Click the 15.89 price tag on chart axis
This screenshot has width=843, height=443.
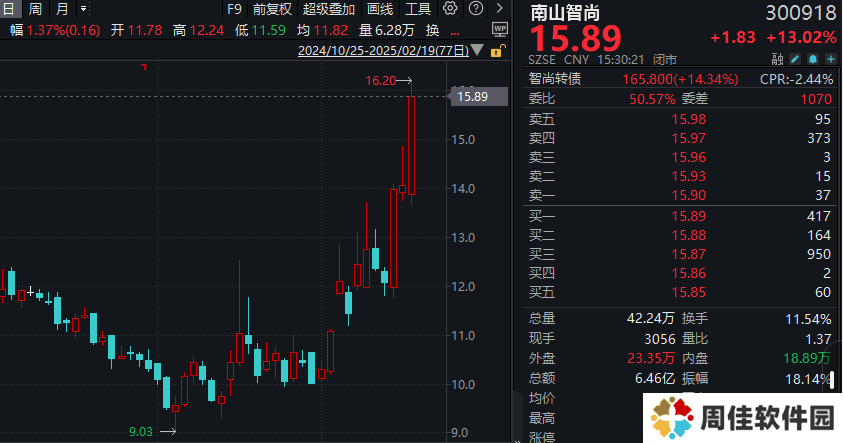pyautogui.click(x=478, y=97)
